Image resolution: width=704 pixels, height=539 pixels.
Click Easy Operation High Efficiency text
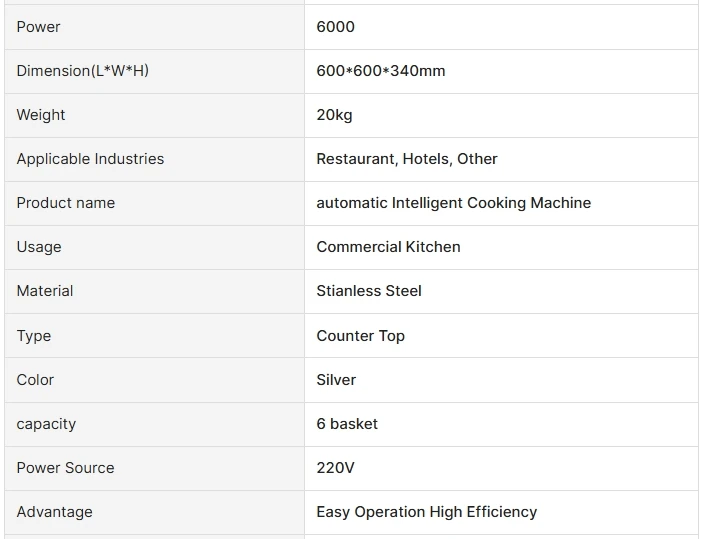pos(426,512)
